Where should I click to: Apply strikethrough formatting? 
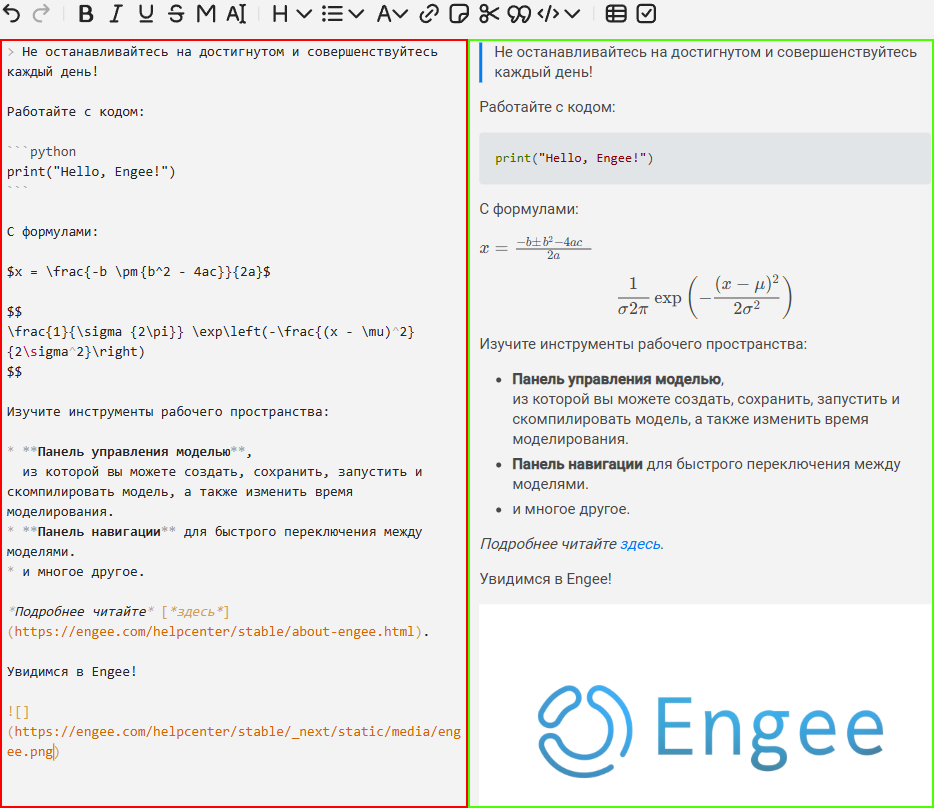click(x=176, y=13)
